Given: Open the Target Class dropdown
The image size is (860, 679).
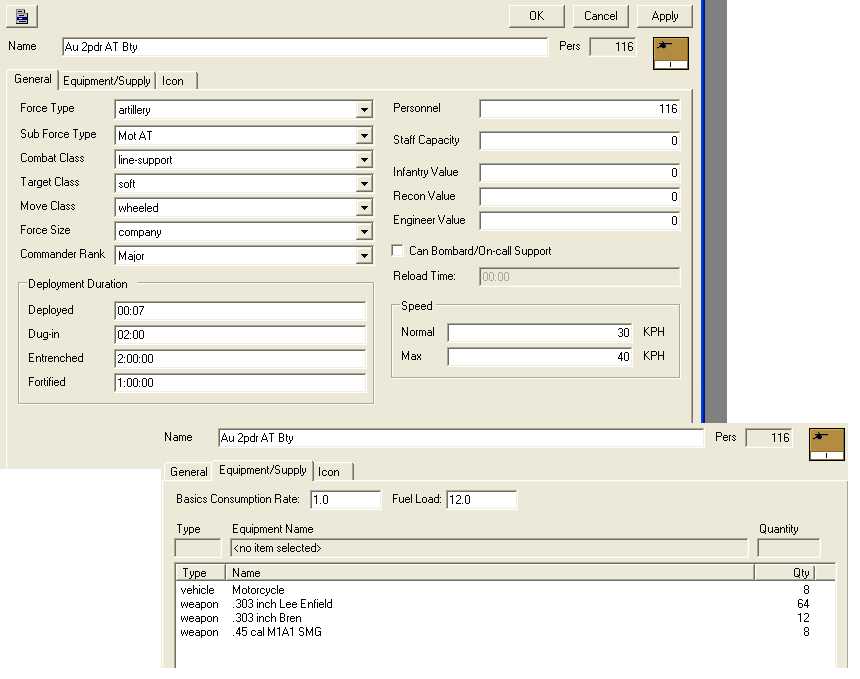Looking at the screenshot, I should (364, 184).
